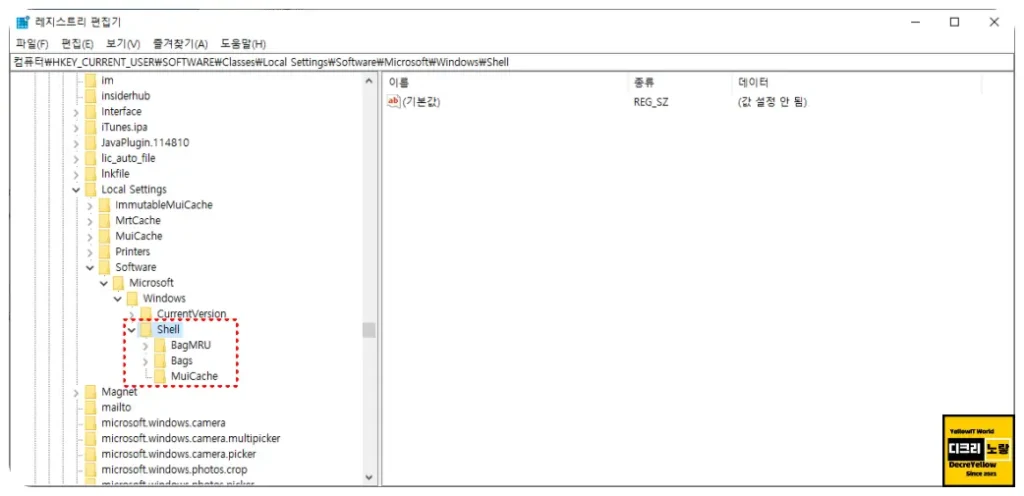This screenshot has width=1024, height=496.
Task: Select the JavaPlugin.114810 folder icon
Action: [90, 143]
